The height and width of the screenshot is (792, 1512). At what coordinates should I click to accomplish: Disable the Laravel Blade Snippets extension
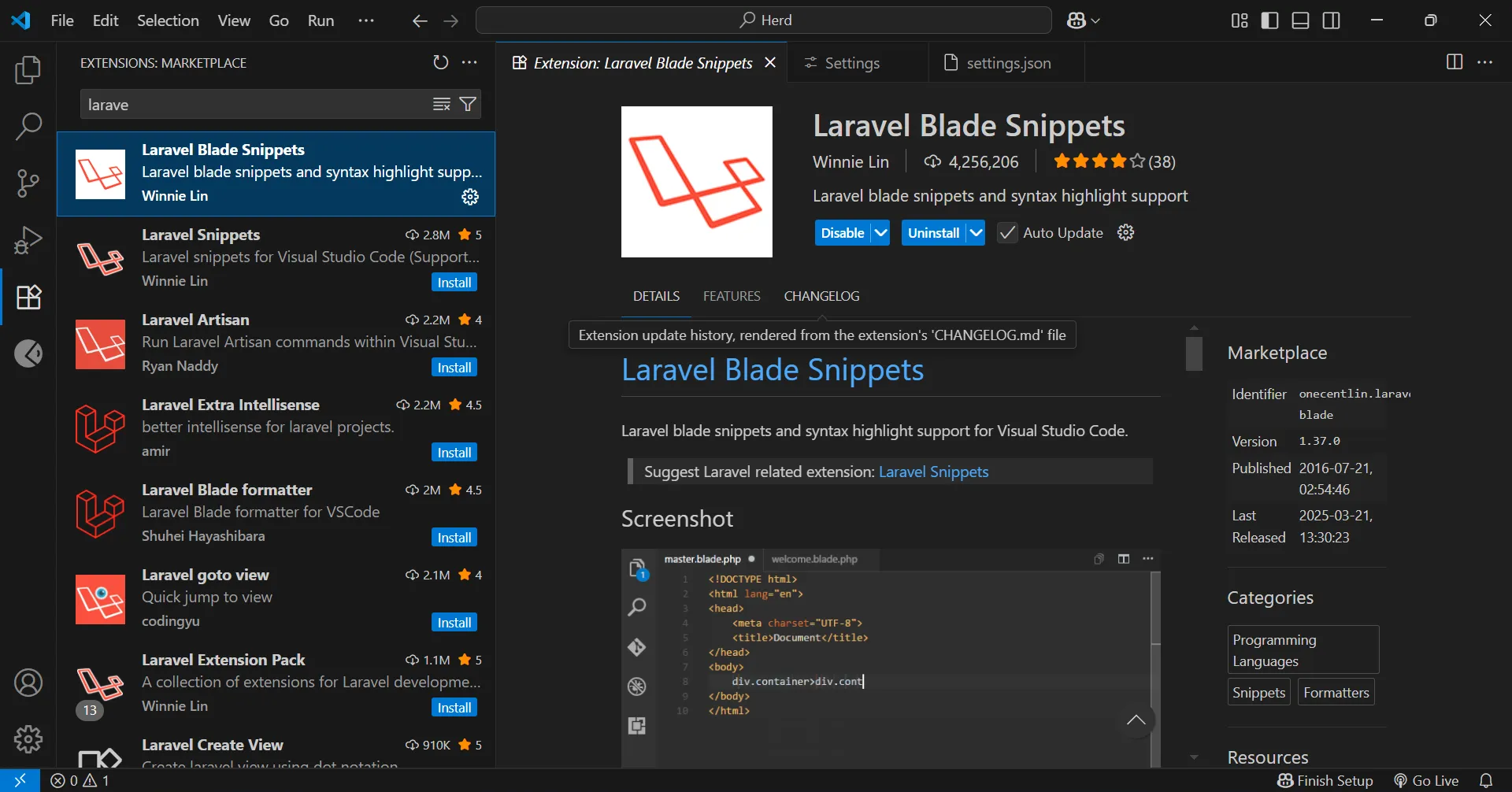(843, 233)
